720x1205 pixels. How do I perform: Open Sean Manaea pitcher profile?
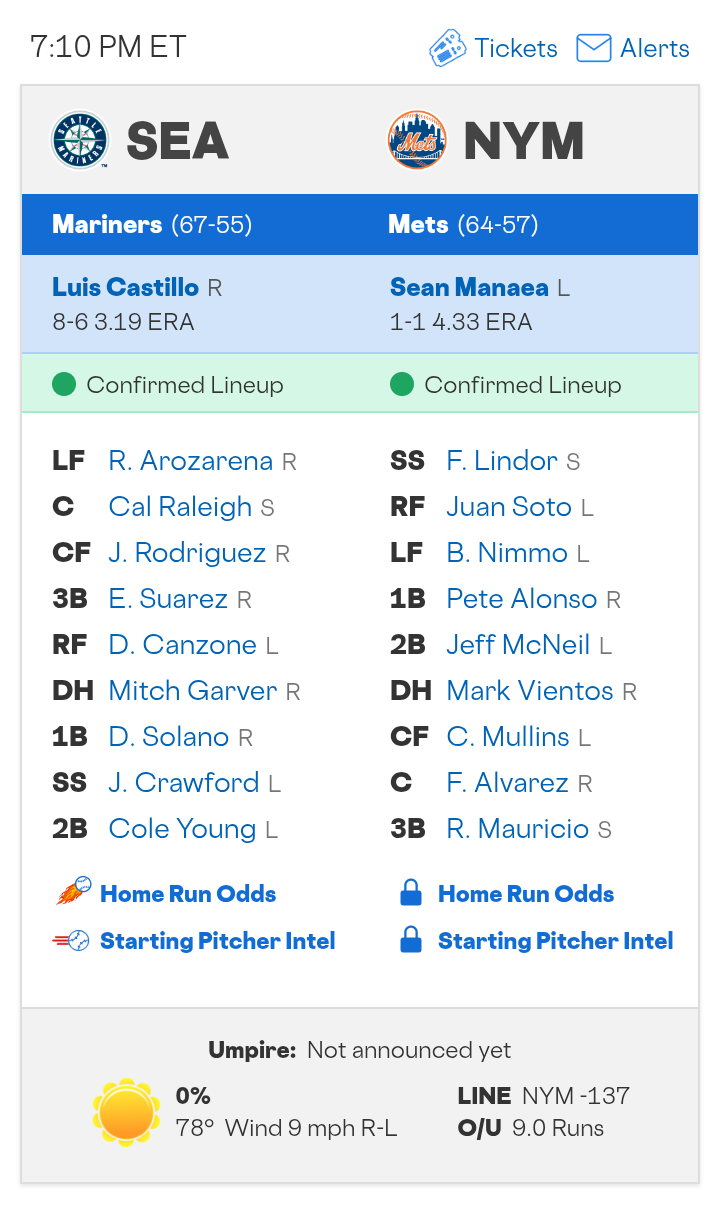469,288
